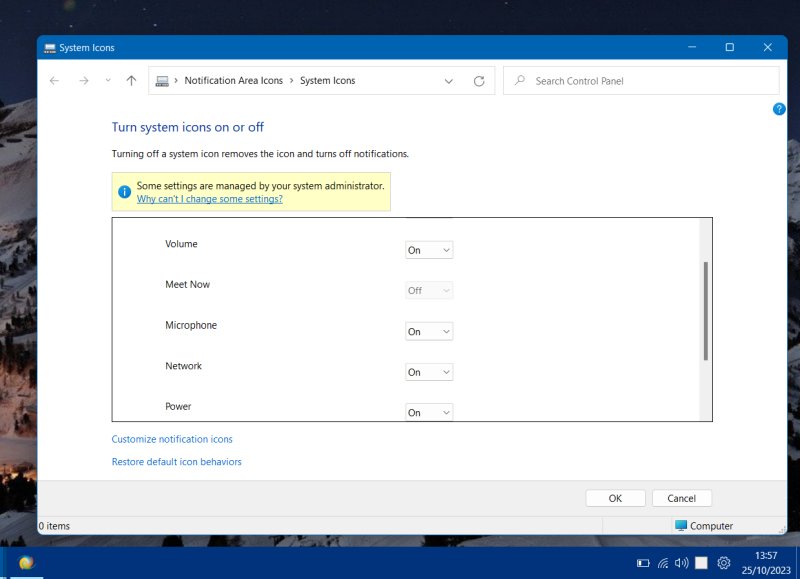Expand the address bar dropdown arrow
This screenshot has height=579, width=800.
coord(448,81)
